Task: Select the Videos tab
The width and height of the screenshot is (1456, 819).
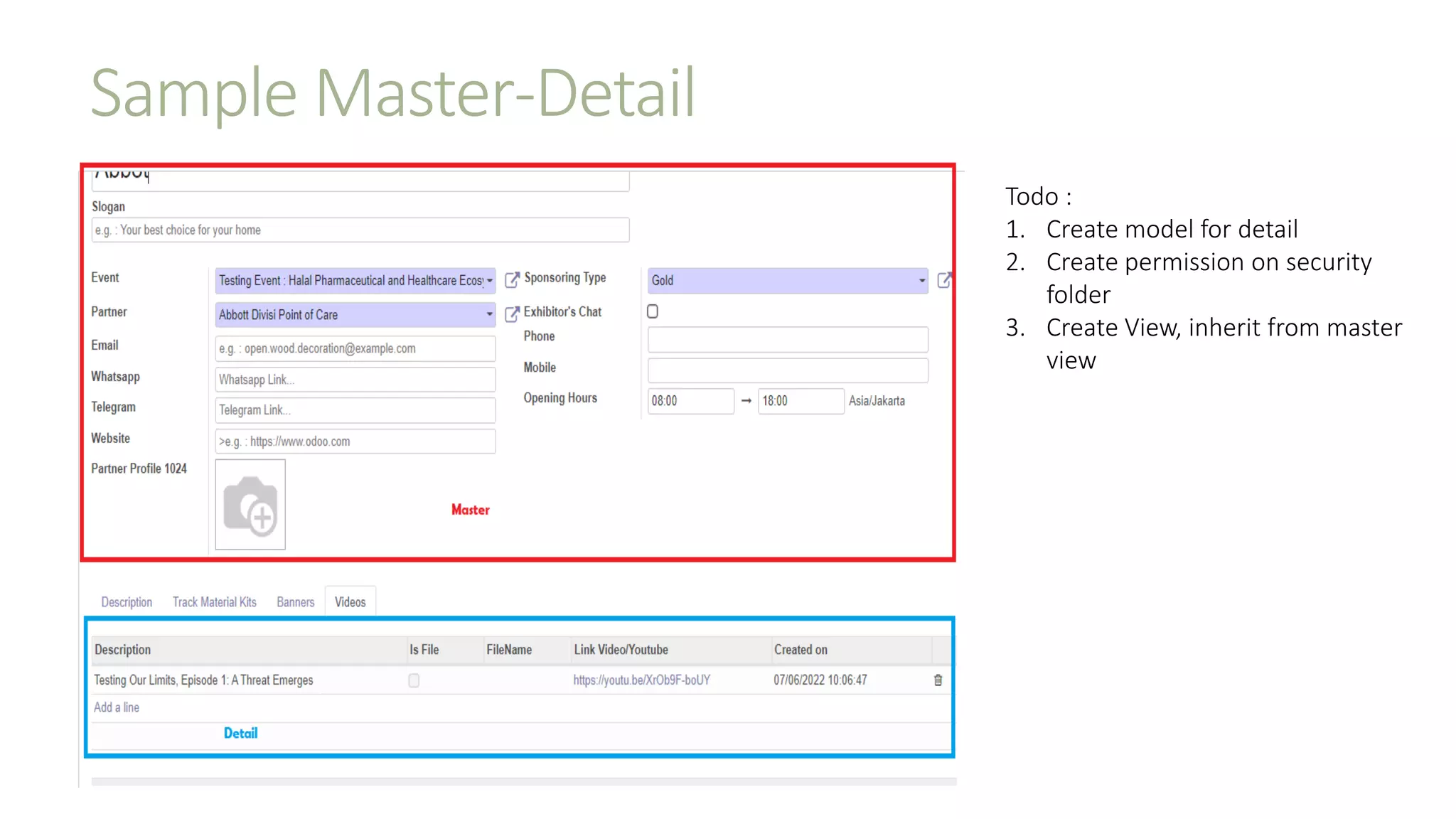Action: (350, 602)
